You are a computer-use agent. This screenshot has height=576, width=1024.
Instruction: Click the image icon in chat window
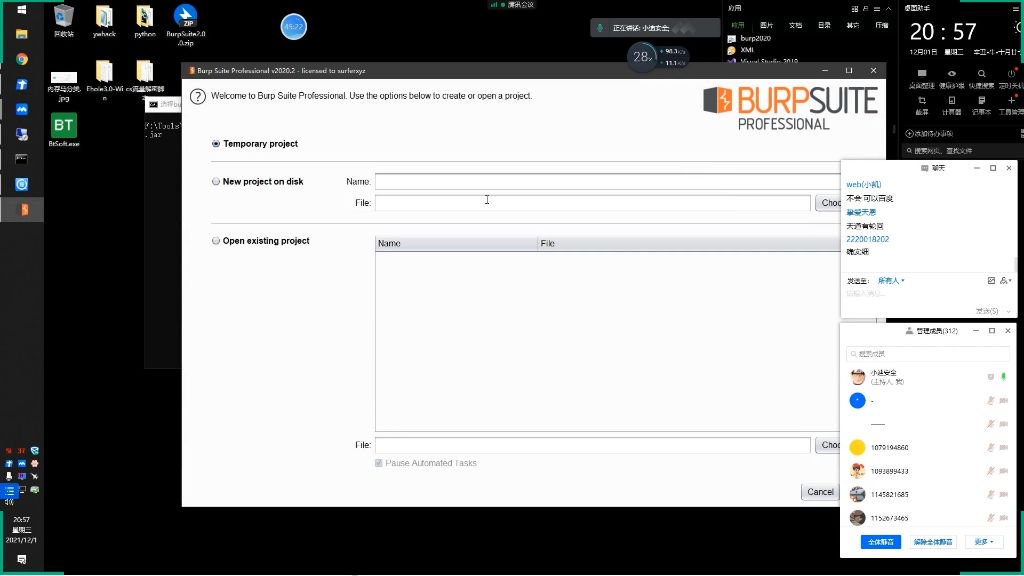(991, 281)
